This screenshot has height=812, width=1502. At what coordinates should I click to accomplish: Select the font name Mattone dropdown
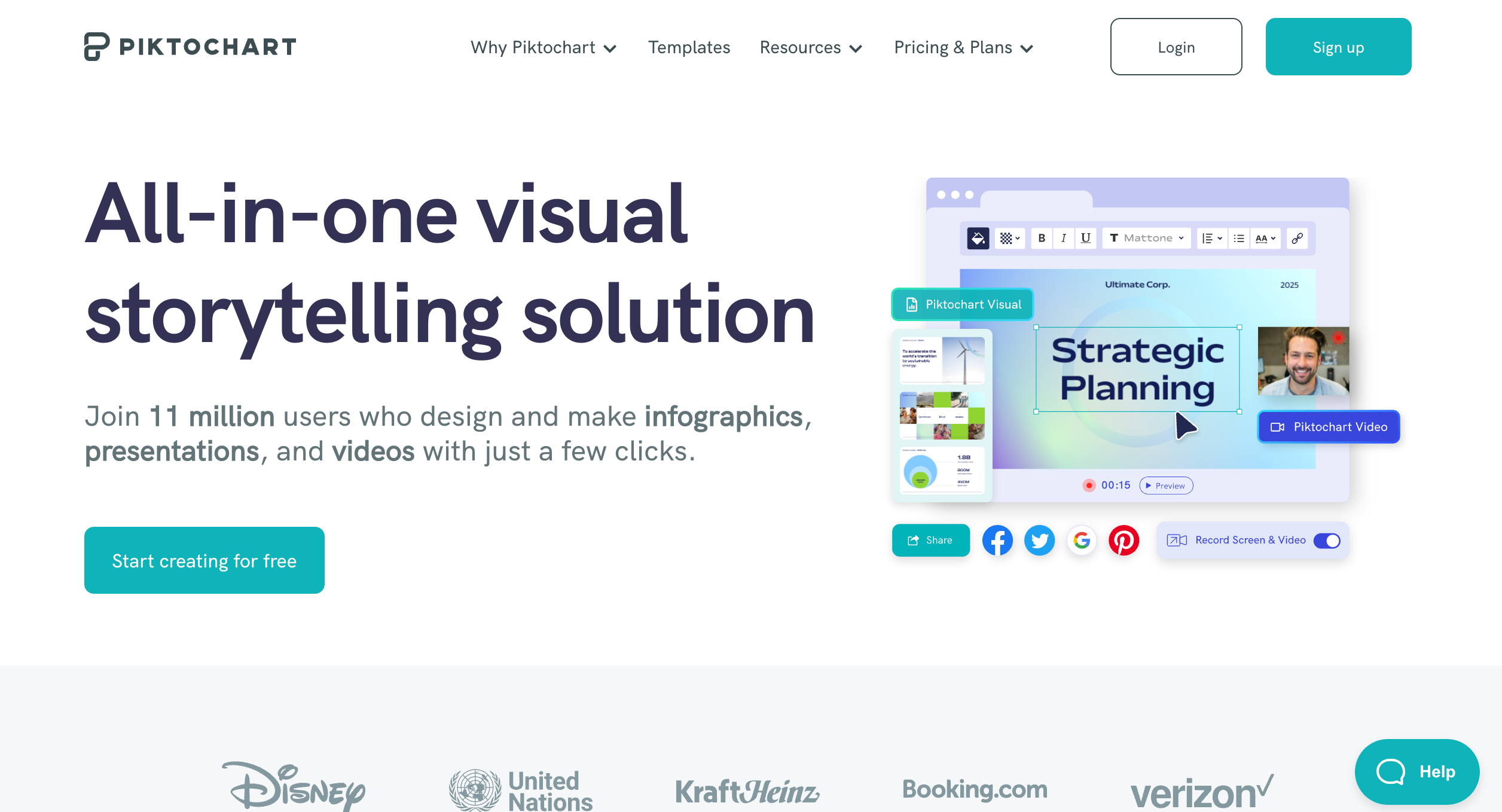point(1147,237)
